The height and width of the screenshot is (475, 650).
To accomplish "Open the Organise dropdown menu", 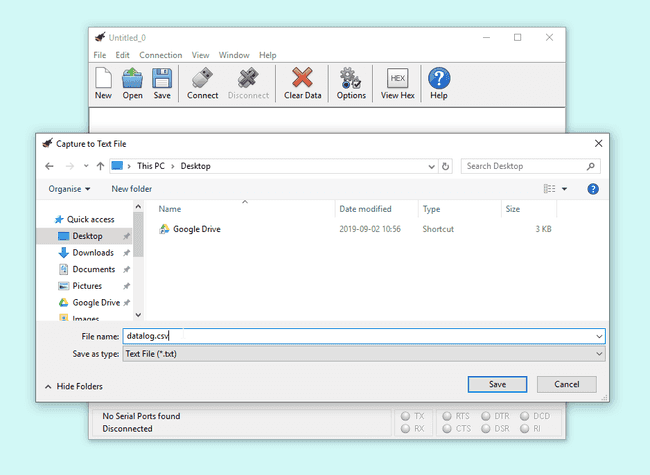I will tap(69, 188).
